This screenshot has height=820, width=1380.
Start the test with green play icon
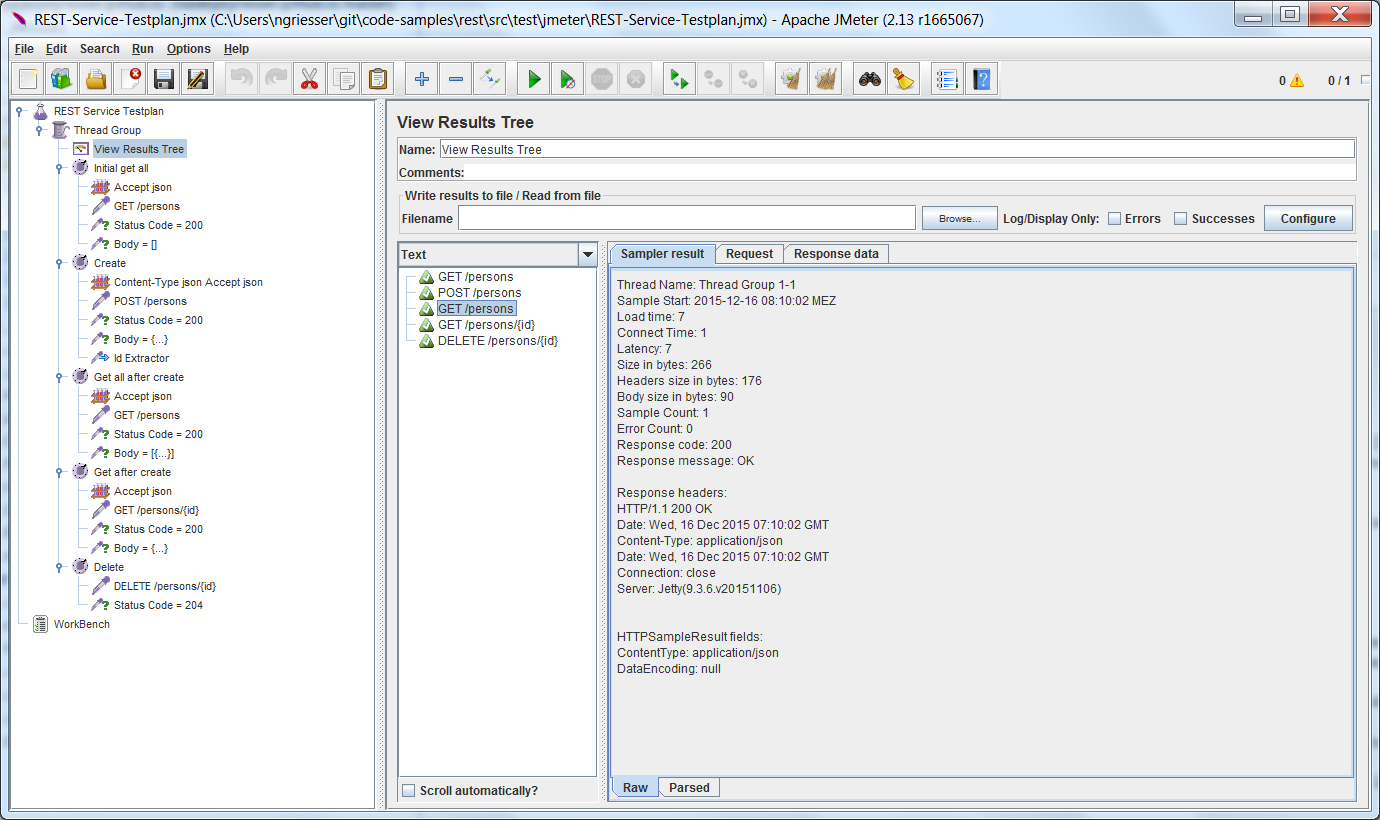(534, 79)
